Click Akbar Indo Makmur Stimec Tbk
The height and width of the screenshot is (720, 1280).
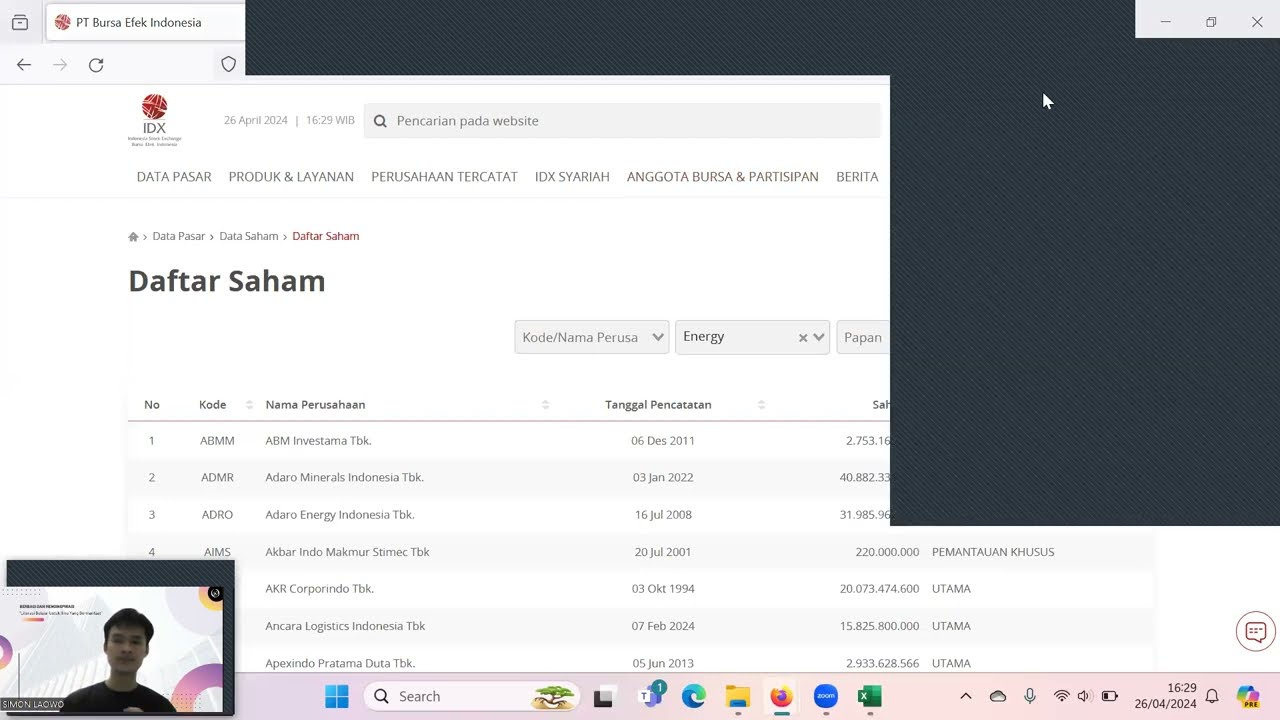347,552
